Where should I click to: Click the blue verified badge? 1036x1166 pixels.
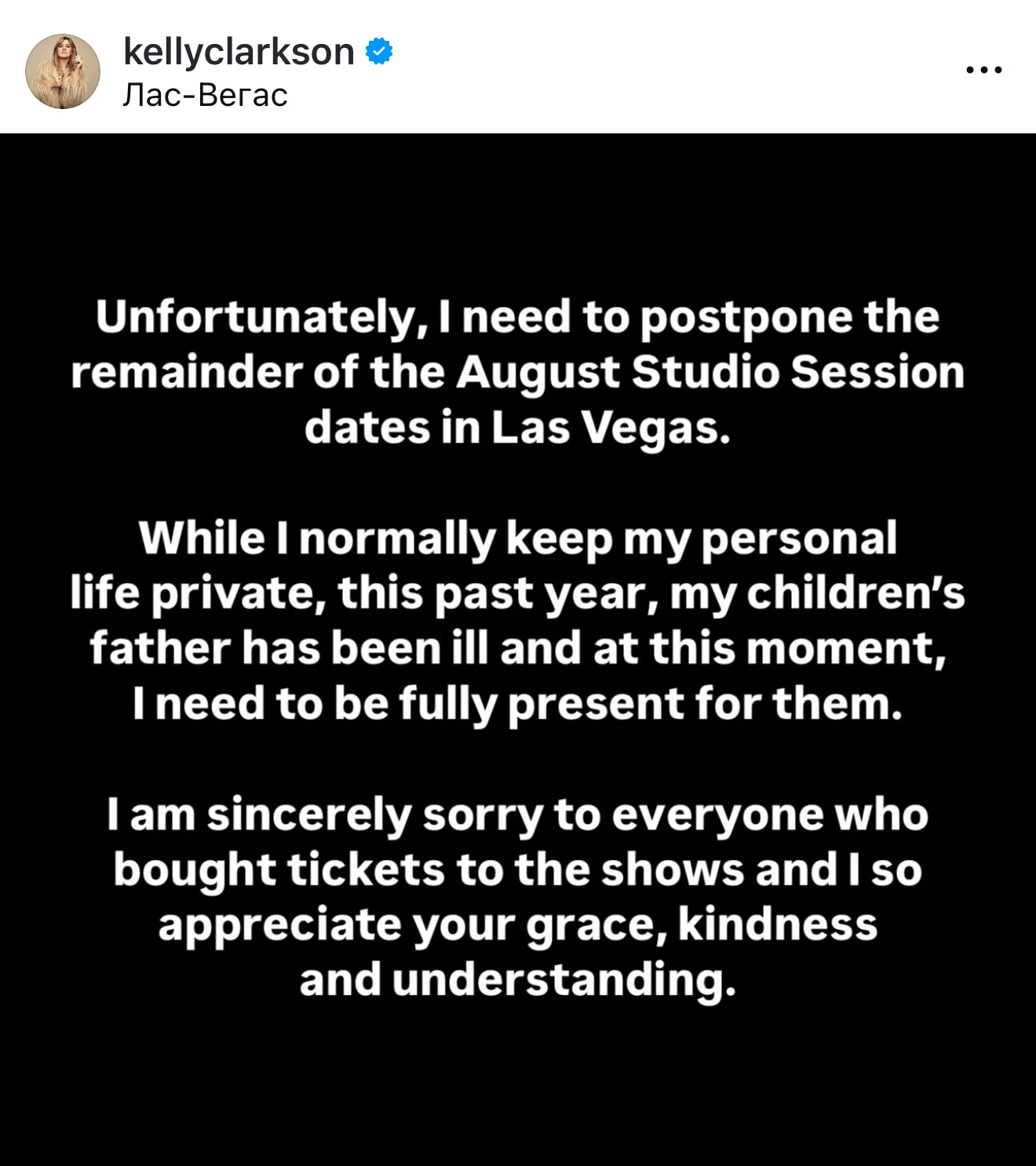[380, 52]
